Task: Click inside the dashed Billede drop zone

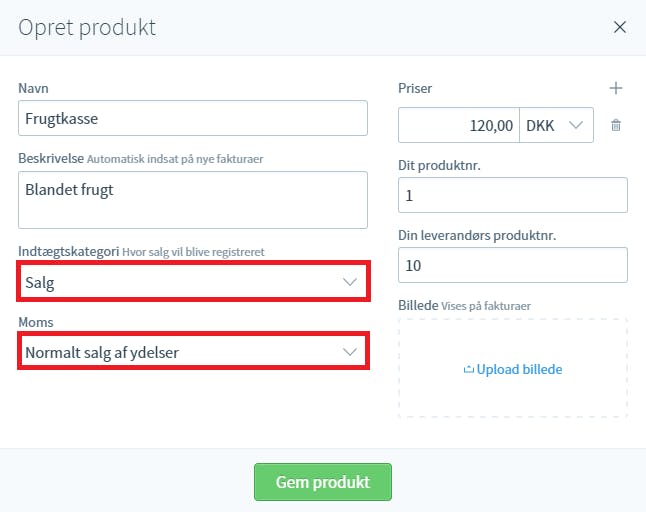Action: (x=513, y=395)
